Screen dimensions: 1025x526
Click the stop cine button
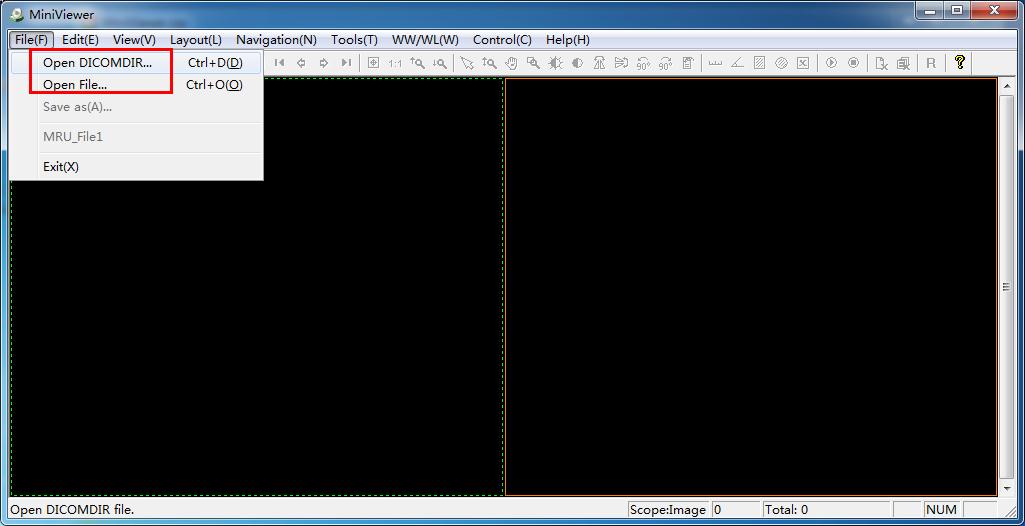point(853,63)
